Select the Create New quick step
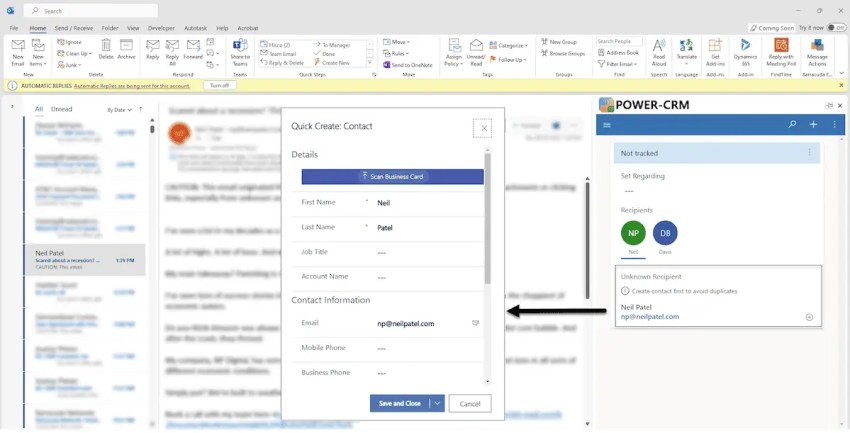This screenshot has height=433, width=850. click(332, 63)
